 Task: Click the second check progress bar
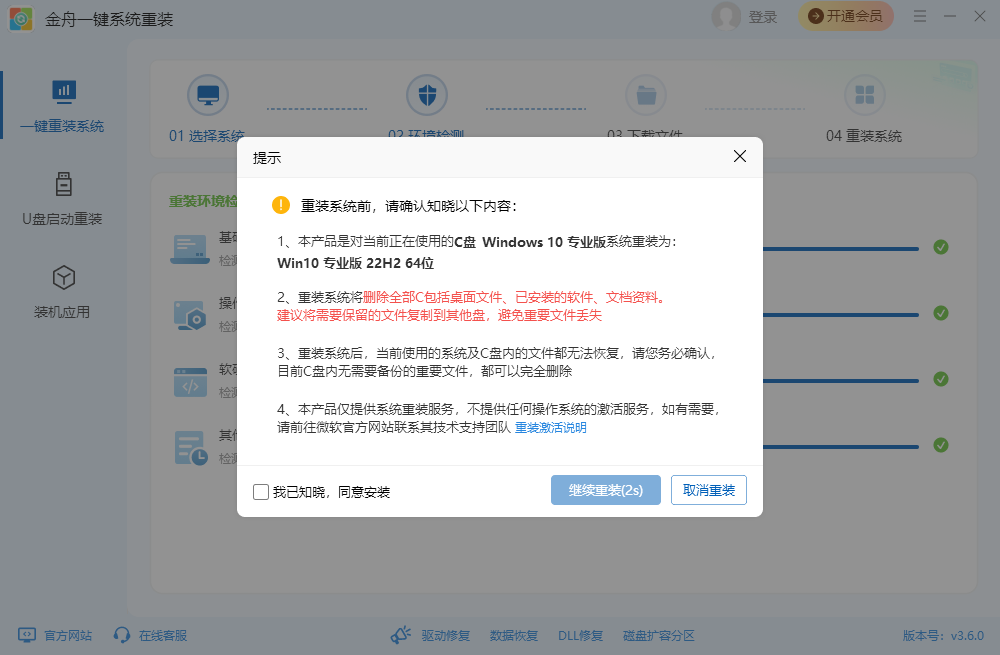[841, 314]
